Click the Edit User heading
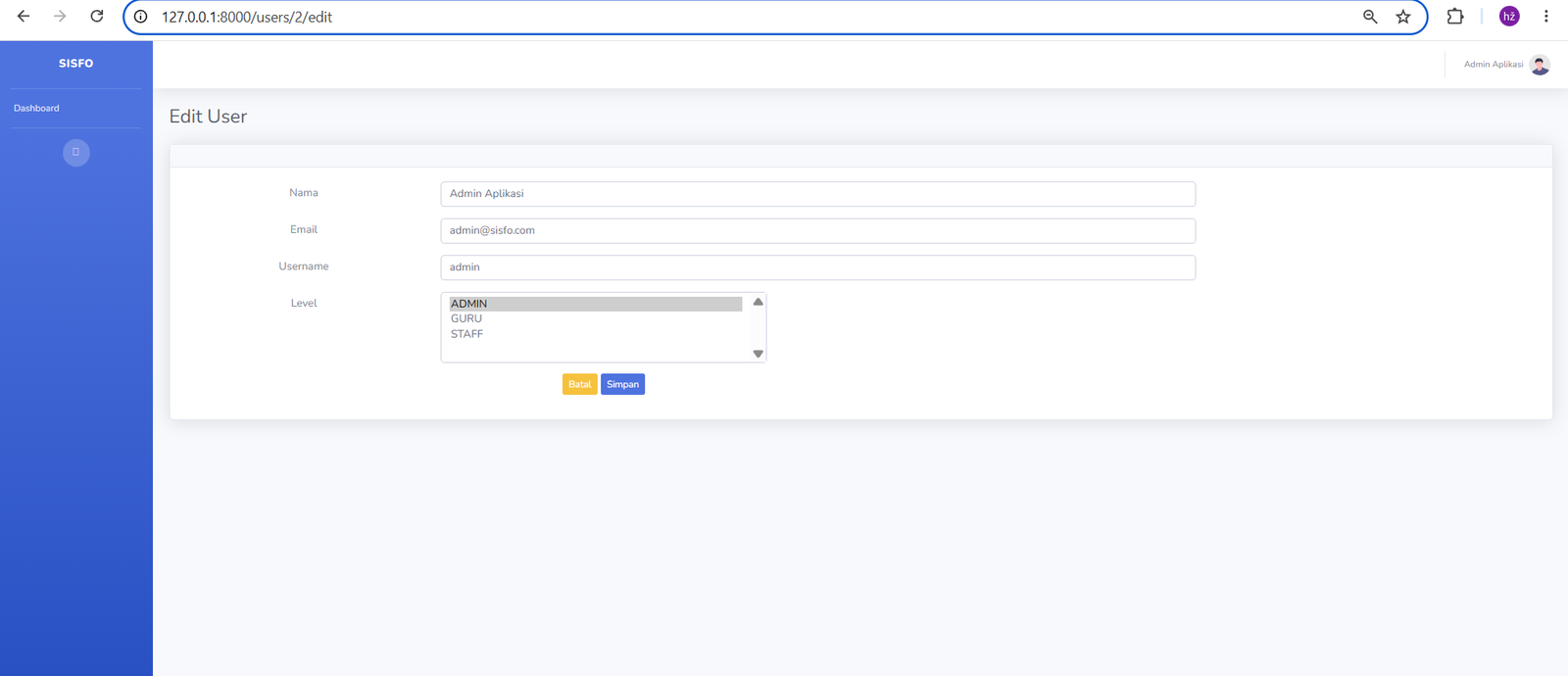This screenshot has width=1568, height=676. (x=208, y=117)
